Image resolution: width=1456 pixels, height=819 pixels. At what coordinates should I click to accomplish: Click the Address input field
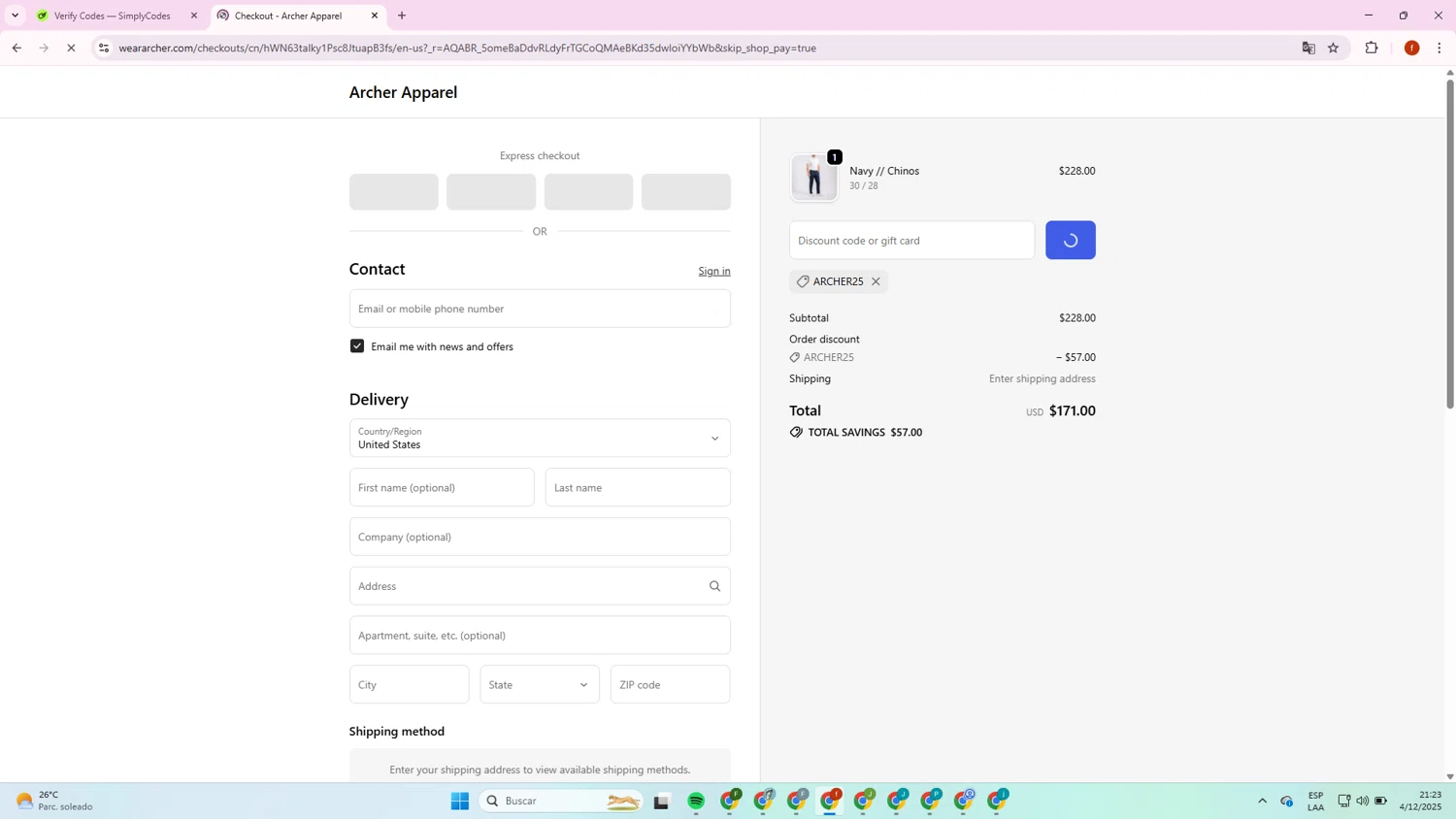click(x=540, y=586)
